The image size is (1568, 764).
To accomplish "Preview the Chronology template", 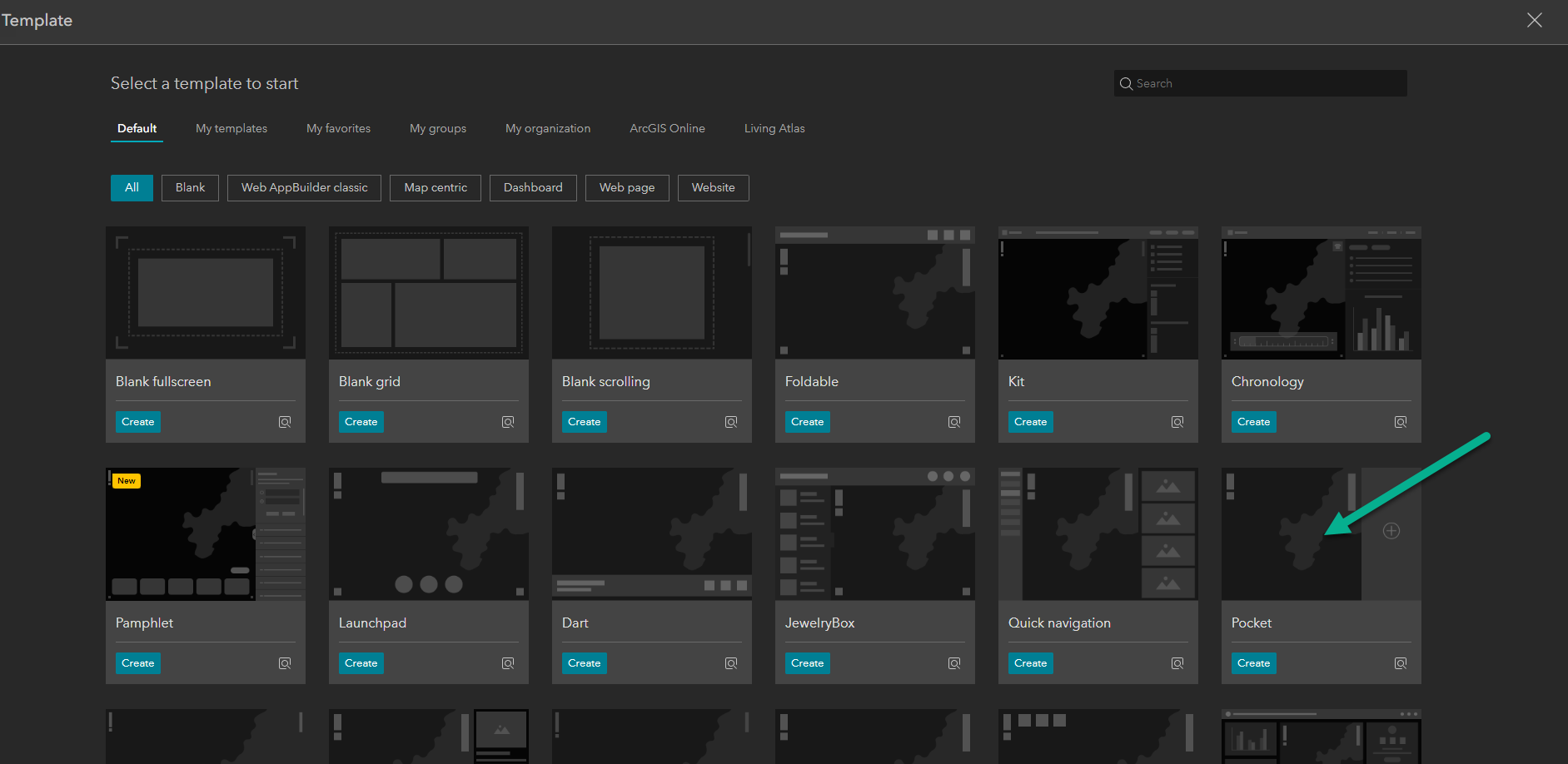I will (1400, 422).
